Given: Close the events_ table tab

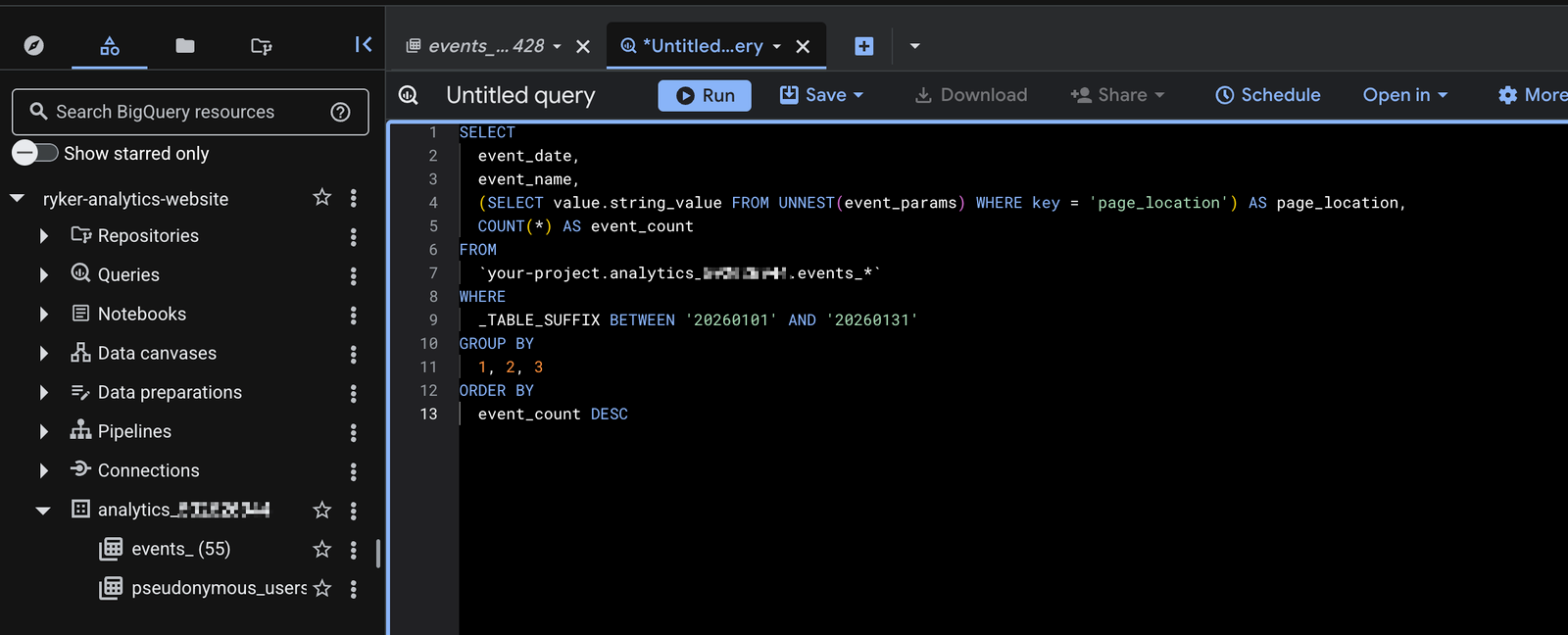Looking at the screenshot, I should tap(583, 46).
